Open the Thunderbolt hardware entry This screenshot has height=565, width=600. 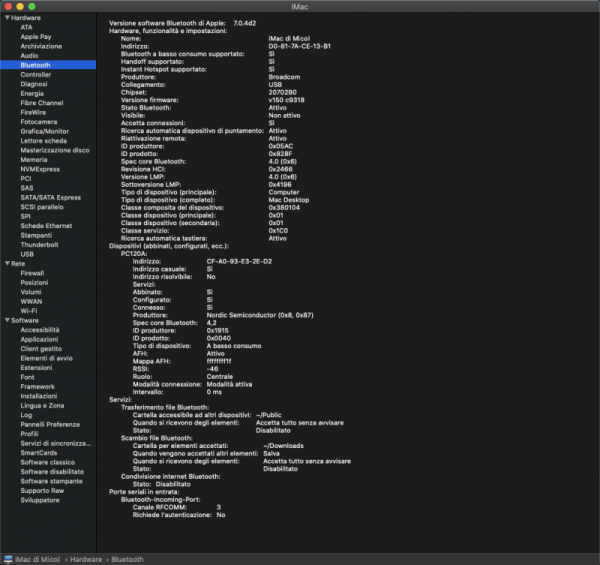[x=39, y=244]
